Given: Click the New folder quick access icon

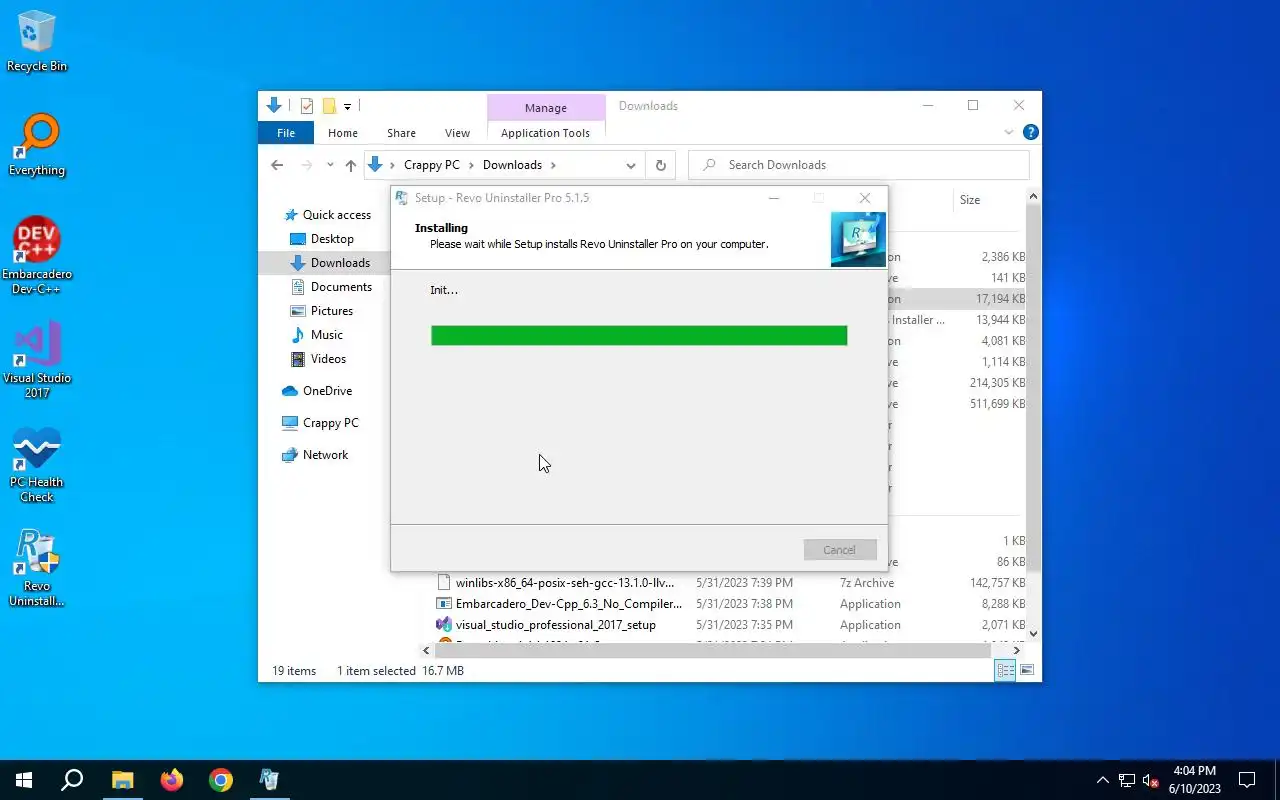Looking at the screenshot, I should click(x=328, y=106).
